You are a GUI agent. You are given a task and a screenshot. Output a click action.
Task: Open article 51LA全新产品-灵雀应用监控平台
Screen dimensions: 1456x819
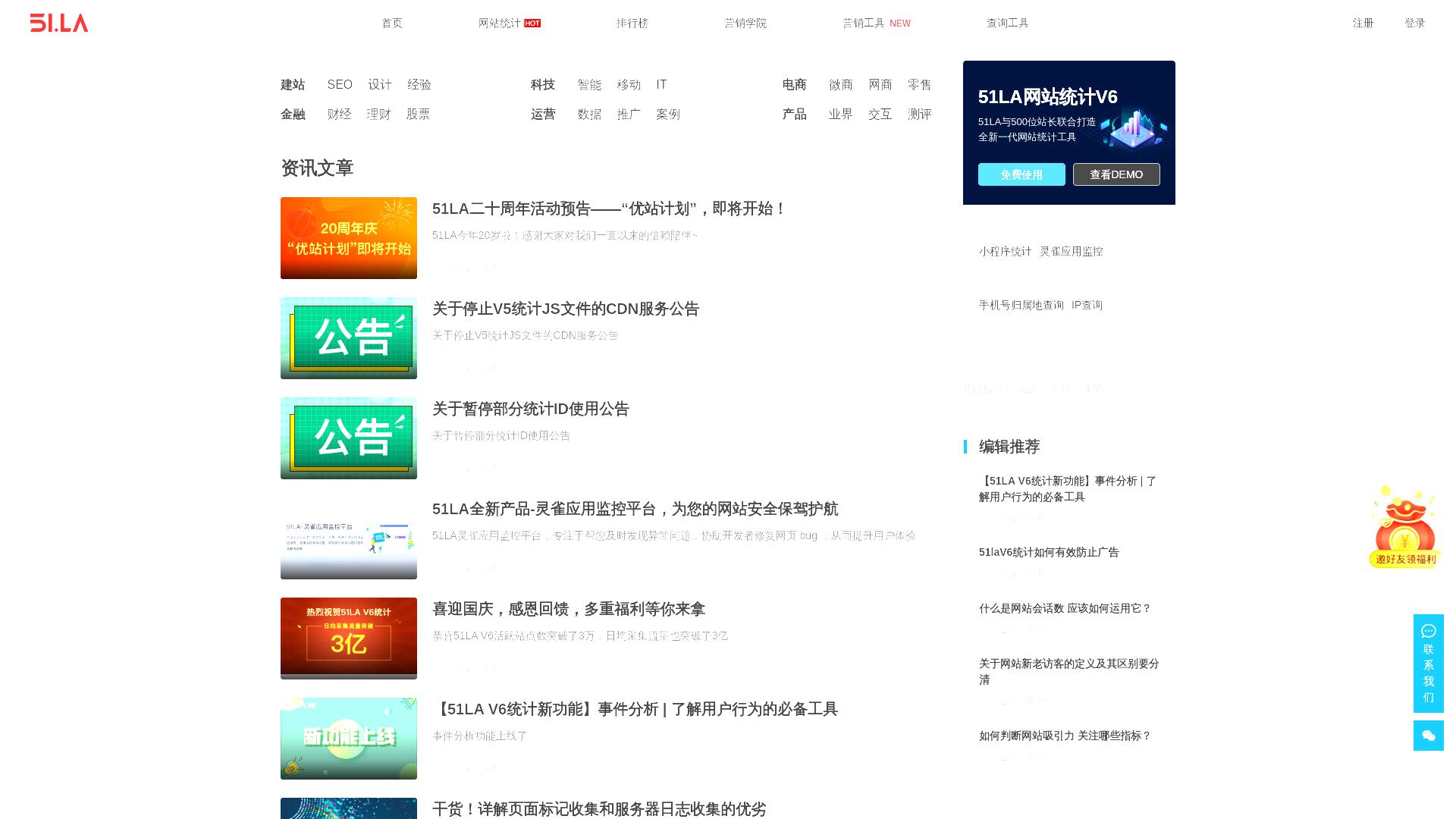[x=635, y=509]
